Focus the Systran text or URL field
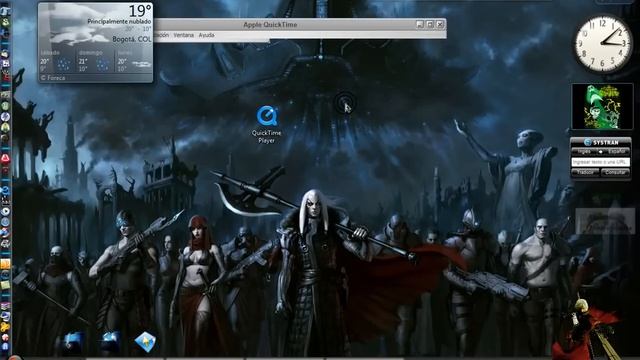Viewport: 640px width, 360px height. [x=600, y=162]
